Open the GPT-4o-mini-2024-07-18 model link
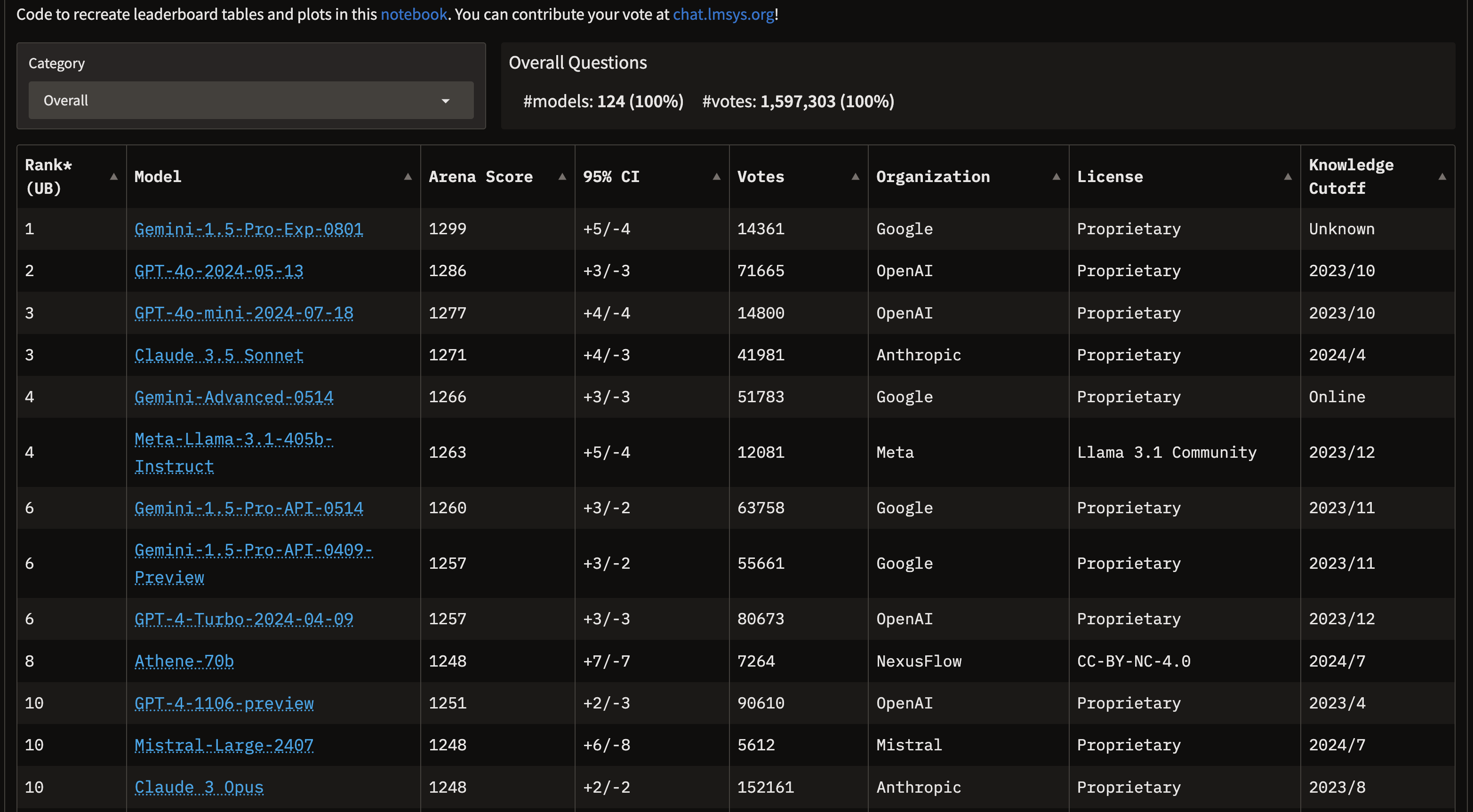Viewport: 1473px width, 812px height. [x=244, y=313]
